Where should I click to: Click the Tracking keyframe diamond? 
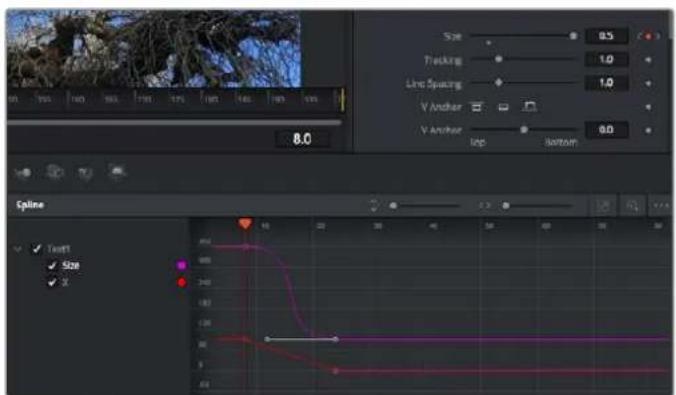(648, 60)
